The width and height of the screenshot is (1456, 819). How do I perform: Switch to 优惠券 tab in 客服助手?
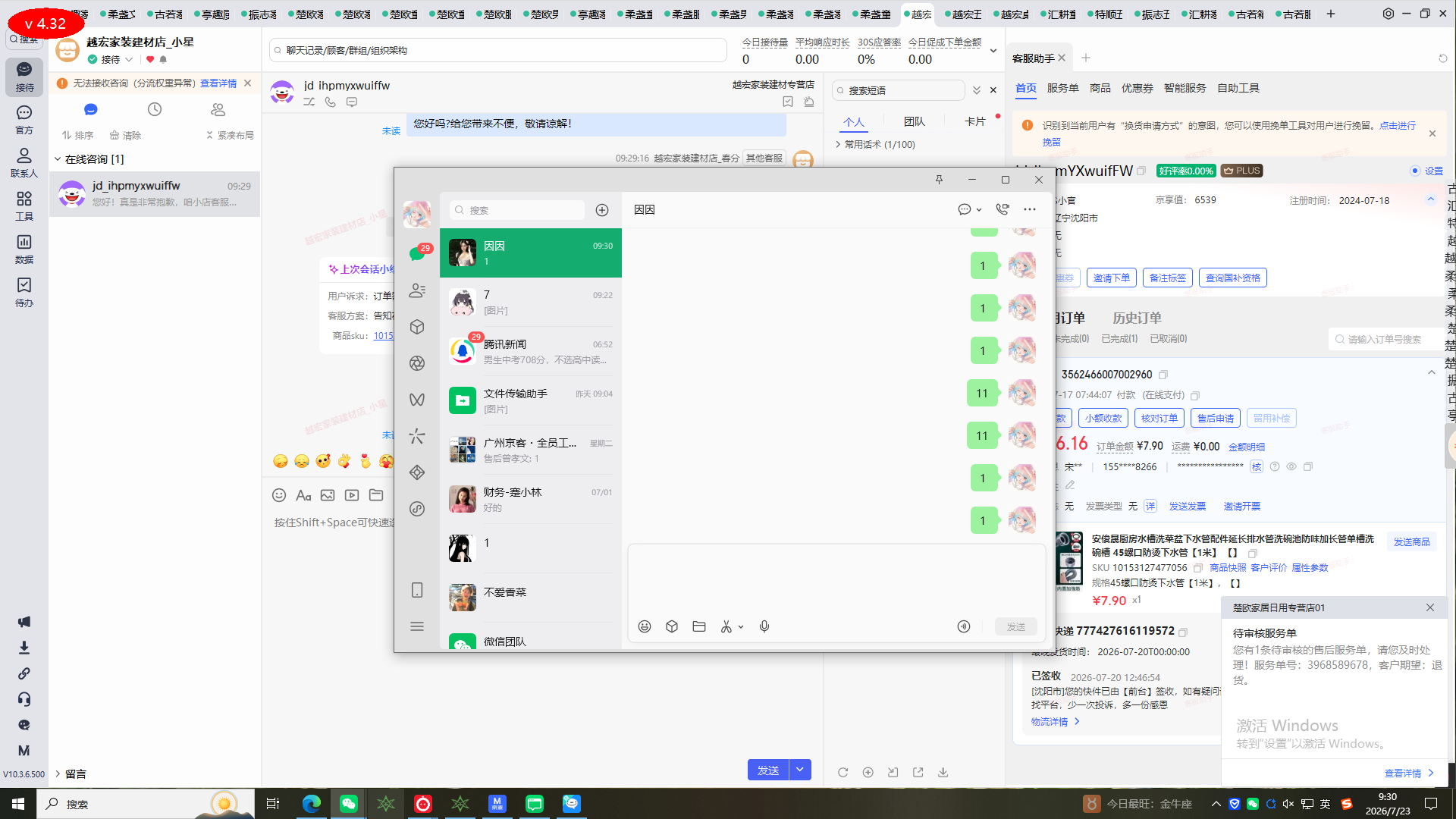1137,88
